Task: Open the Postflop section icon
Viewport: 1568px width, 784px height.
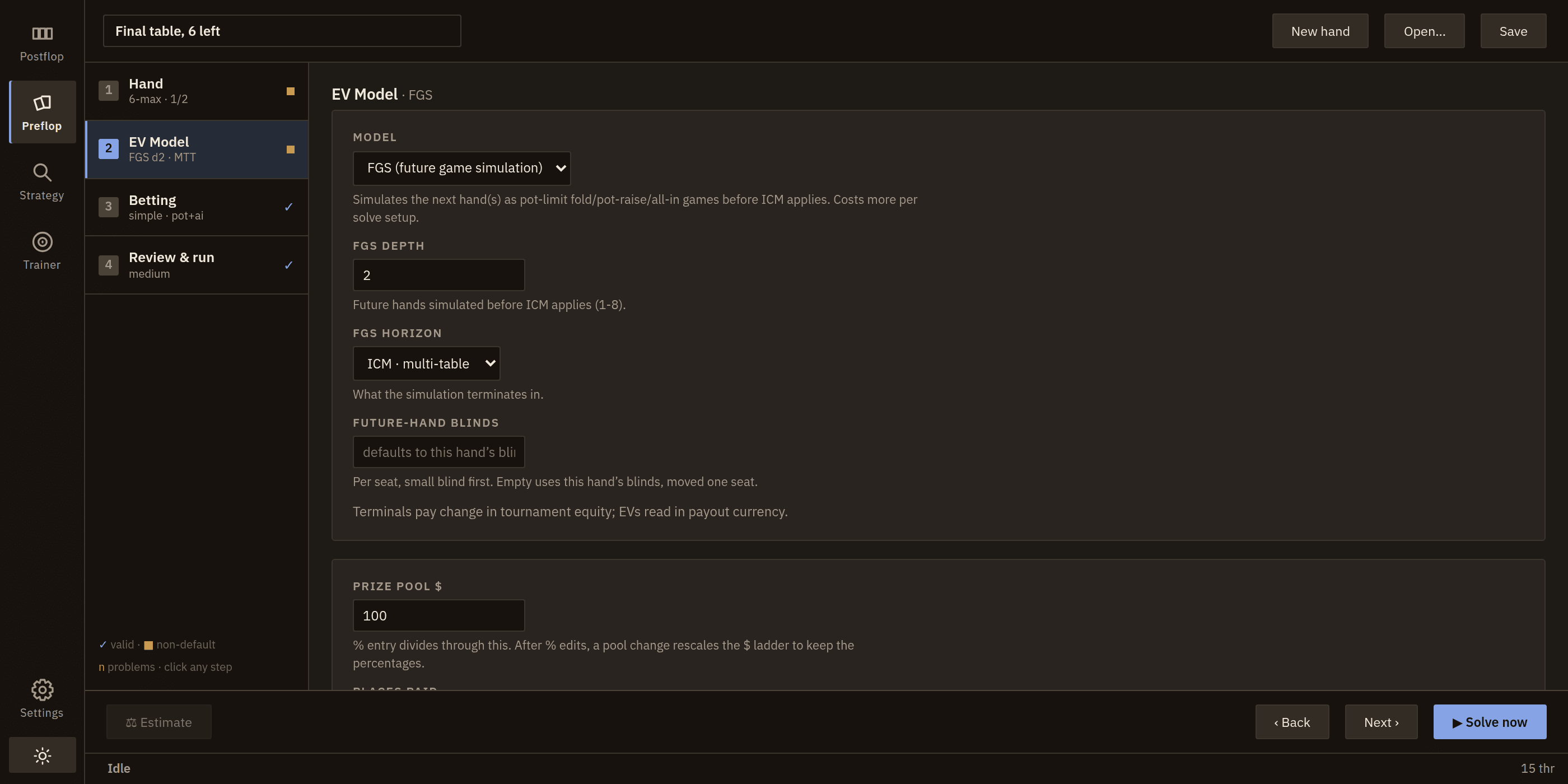Action: 42,34
